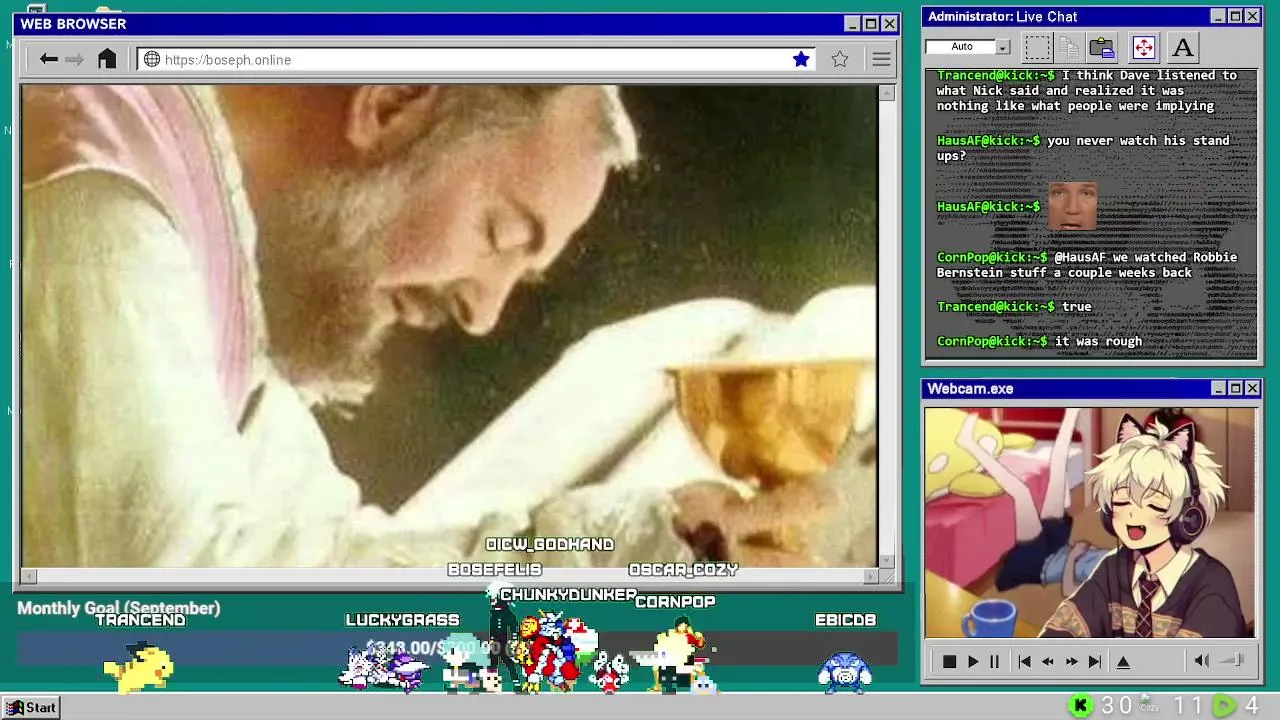Viewport: 1280px width, 720px height.
Task: Click the browser vertical scrollbar down arrow
Action: click(x=887, y=561)
